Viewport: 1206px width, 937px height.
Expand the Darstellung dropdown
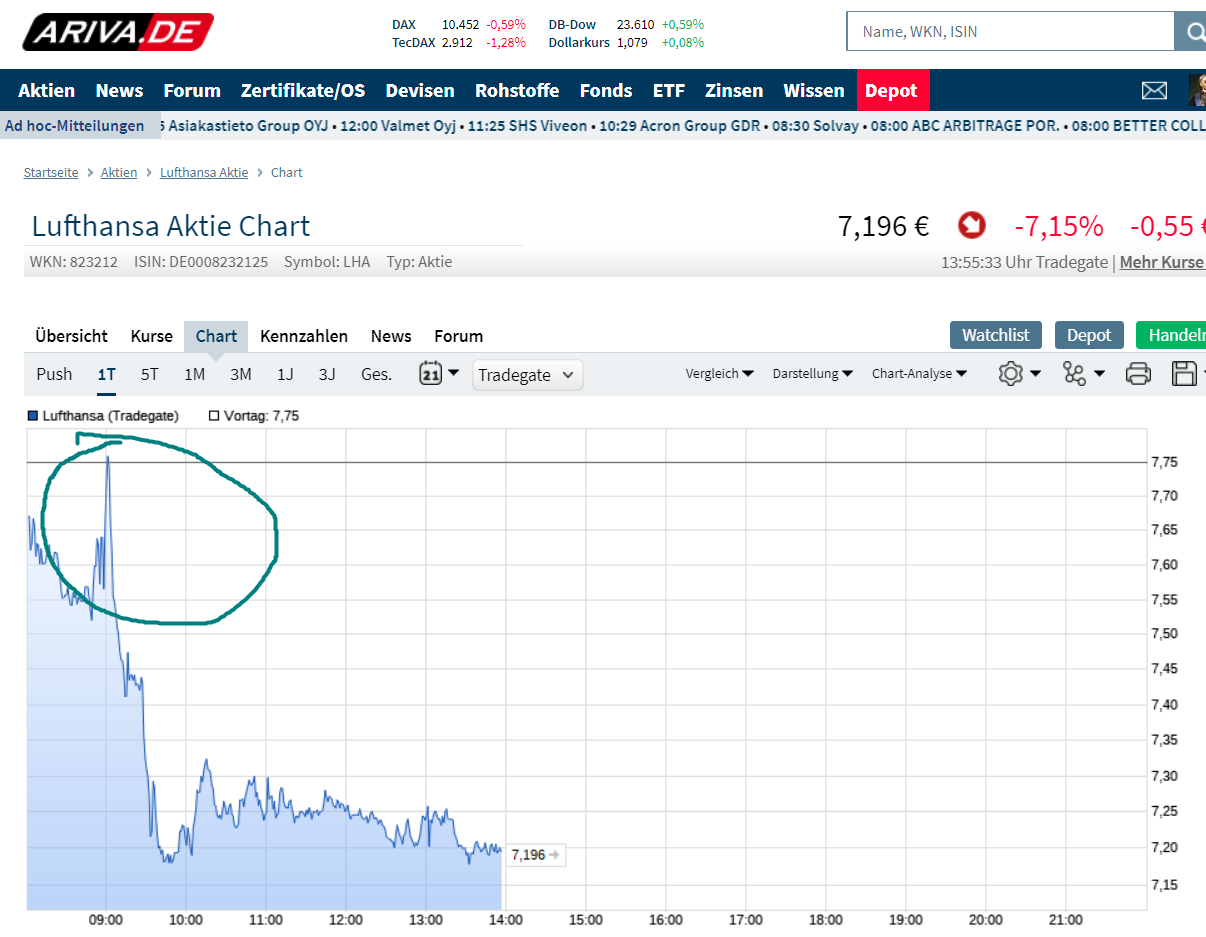point(813,374)
